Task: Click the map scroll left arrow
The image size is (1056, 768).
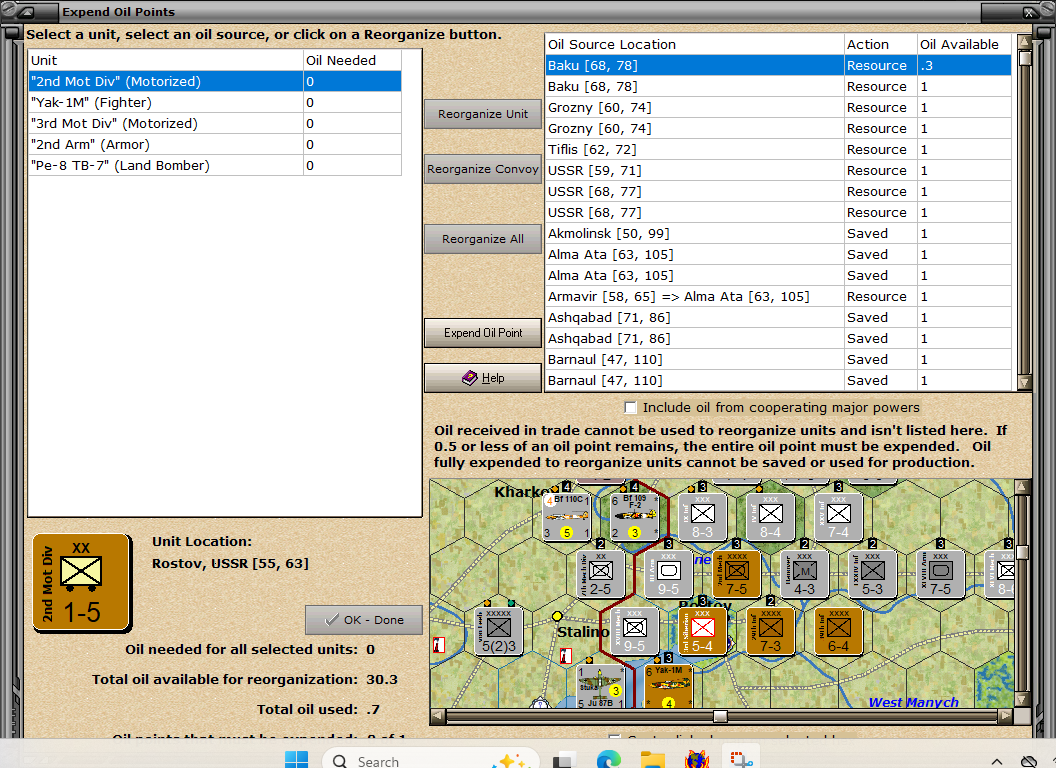Action: pyautogui.click(x=438, y=716)
